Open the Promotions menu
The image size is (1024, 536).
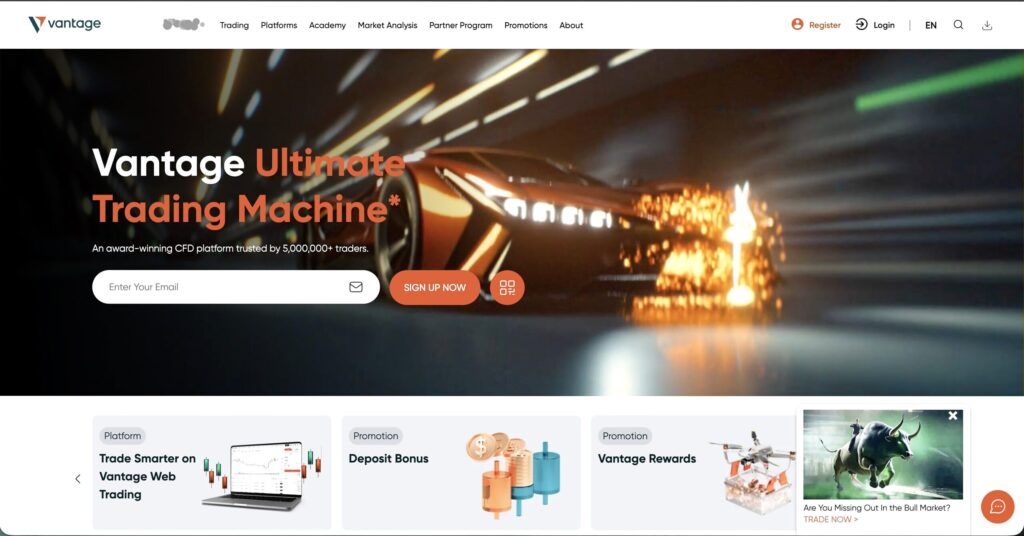pyautogui.click(x=526, y=25)
